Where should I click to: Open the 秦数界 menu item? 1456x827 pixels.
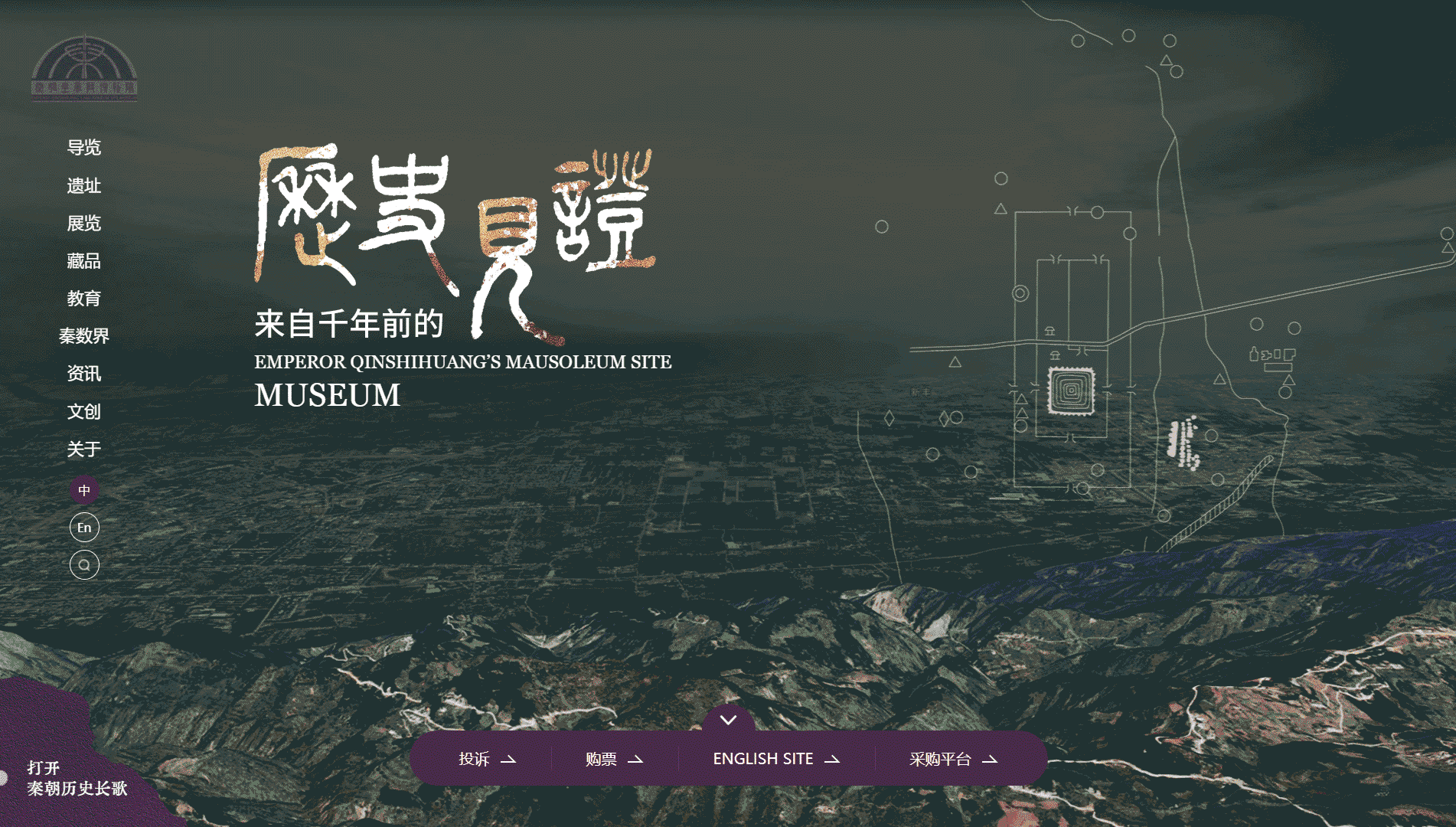pyautogui.click(x=84, y=336)
